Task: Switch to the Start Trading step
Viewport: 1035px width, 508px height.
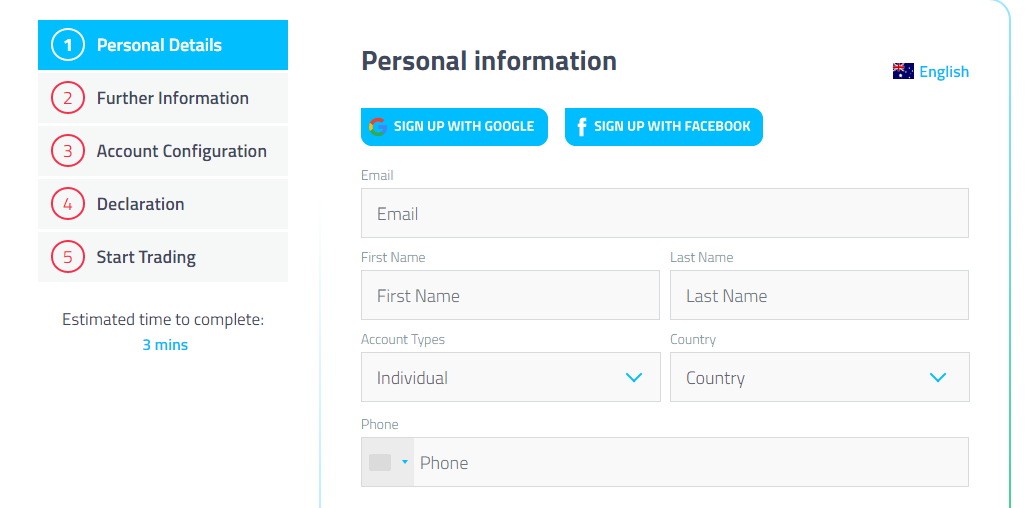Action: (146, 257)
